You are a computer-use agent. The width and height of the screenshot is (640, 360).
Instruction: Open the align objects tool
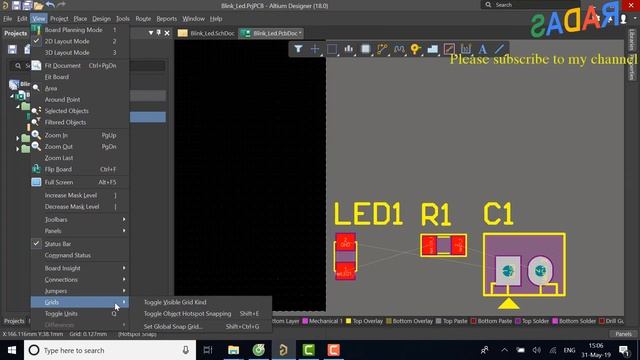(x=348, y=49)
